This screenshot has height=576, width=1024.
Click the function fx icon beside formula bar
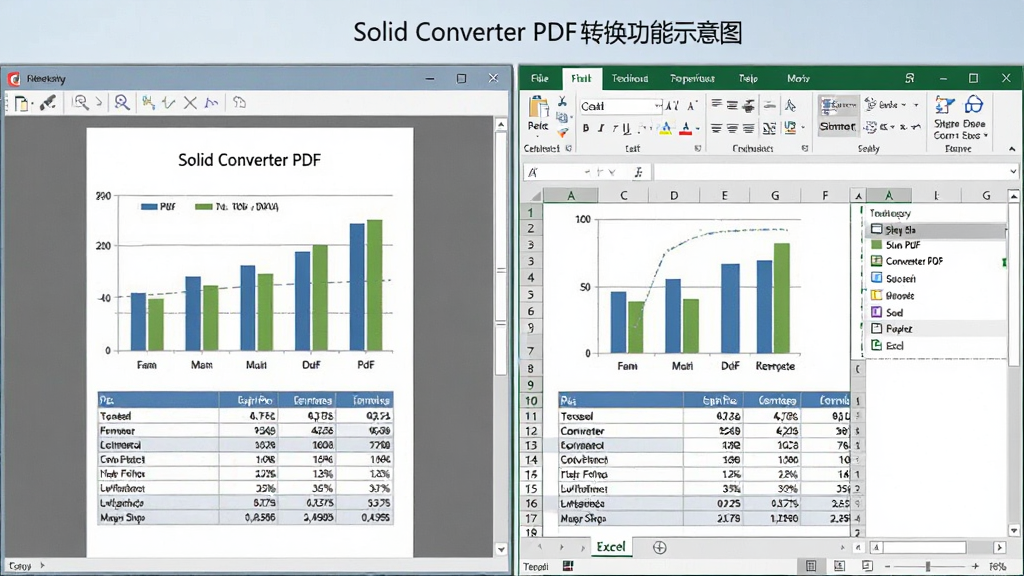coord(638,172)
